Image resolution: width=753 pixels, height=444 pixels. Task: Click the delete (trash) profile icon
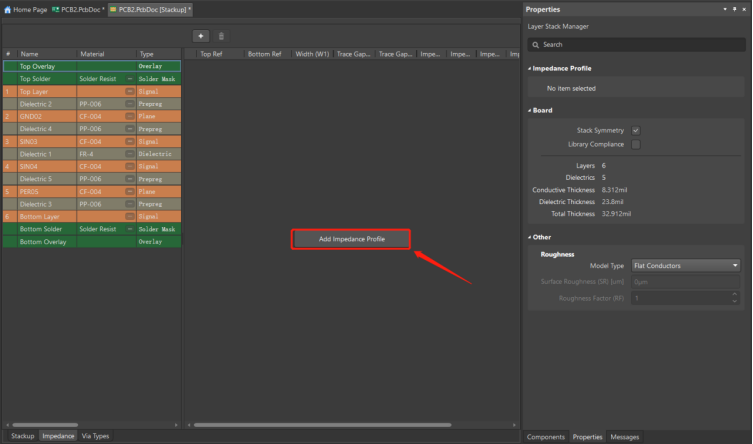(221, 36)
